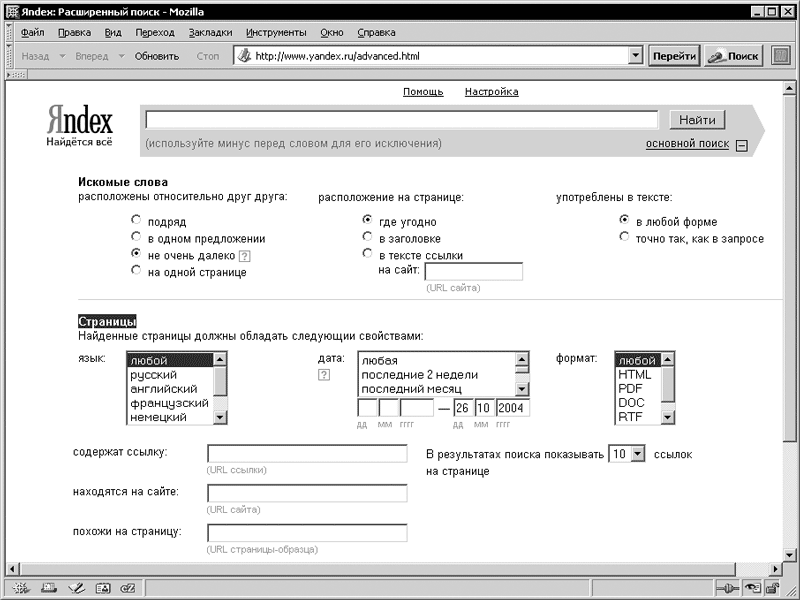Image resolution: width=800 pixels, height=600 pixels.
Task: Click the page scrollbar down arrow
Action: [x=789, y=554]
